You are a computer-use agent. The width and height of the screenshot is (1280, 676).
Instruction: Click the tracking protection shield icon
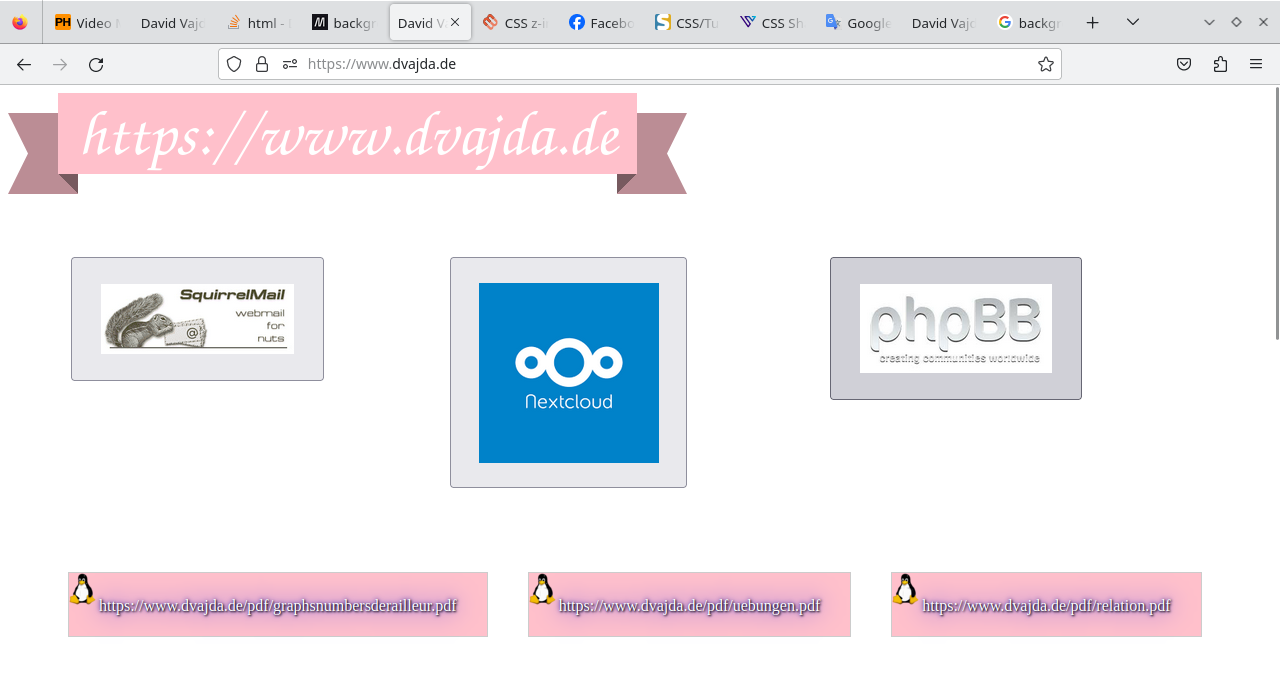pyautogui.click(x=234, y=64)
